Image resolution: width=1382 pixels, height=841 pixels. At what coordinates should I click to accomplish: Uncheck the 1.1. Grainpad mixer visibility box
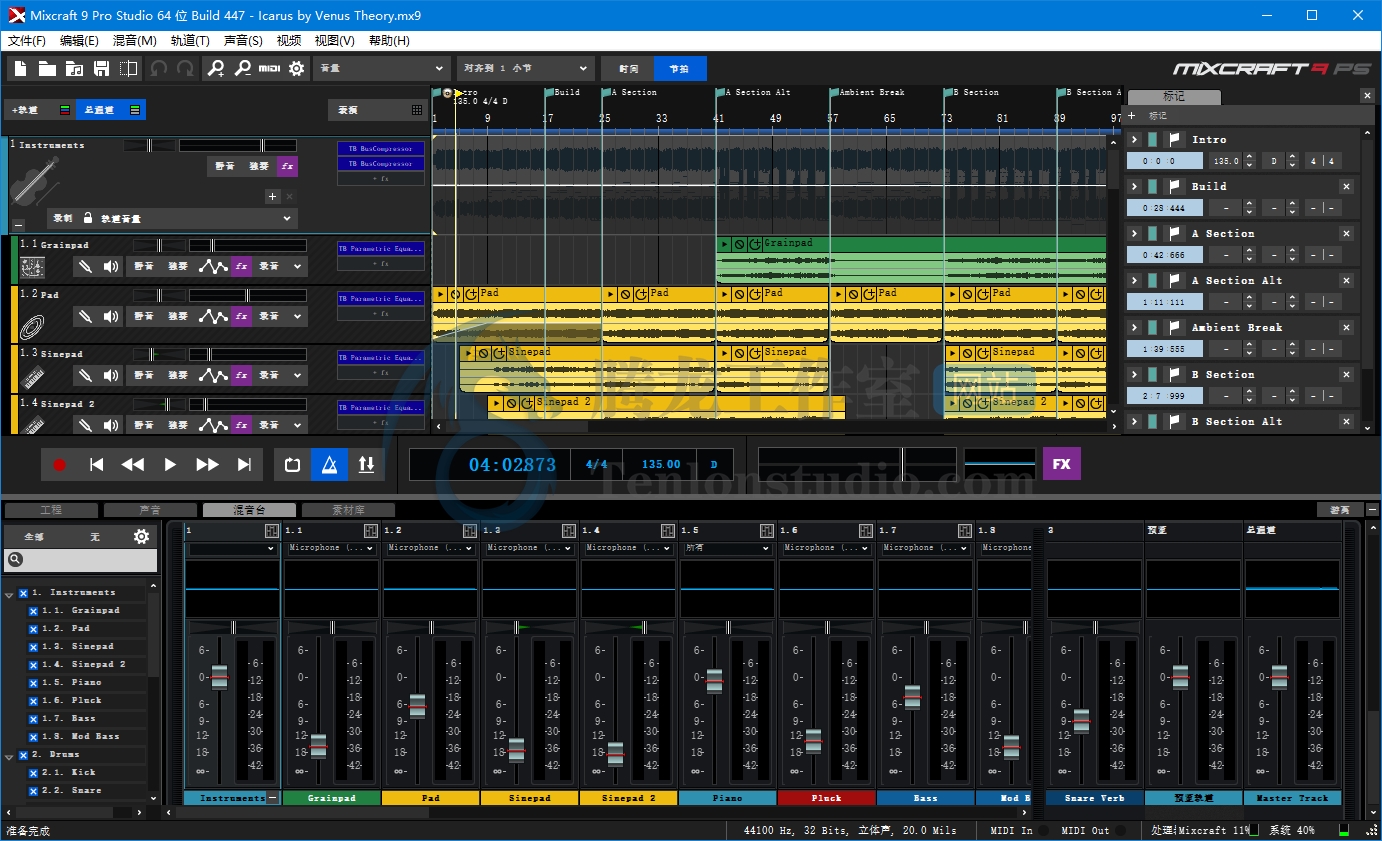[x=33, y=611]
